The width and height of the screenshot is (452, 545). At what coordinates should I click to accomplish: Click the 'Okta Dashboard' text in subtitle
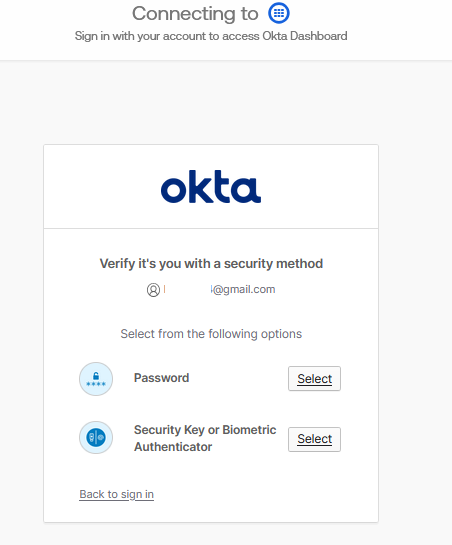(x=305, y=36)
